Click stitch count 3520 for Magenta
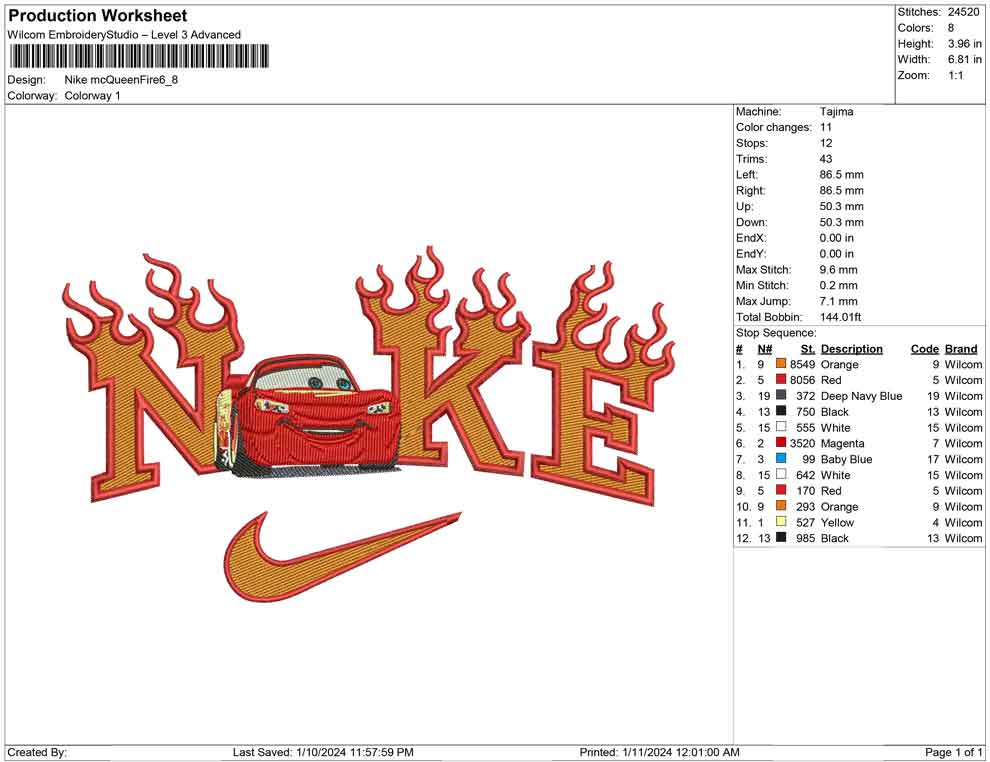 (802, 443)
